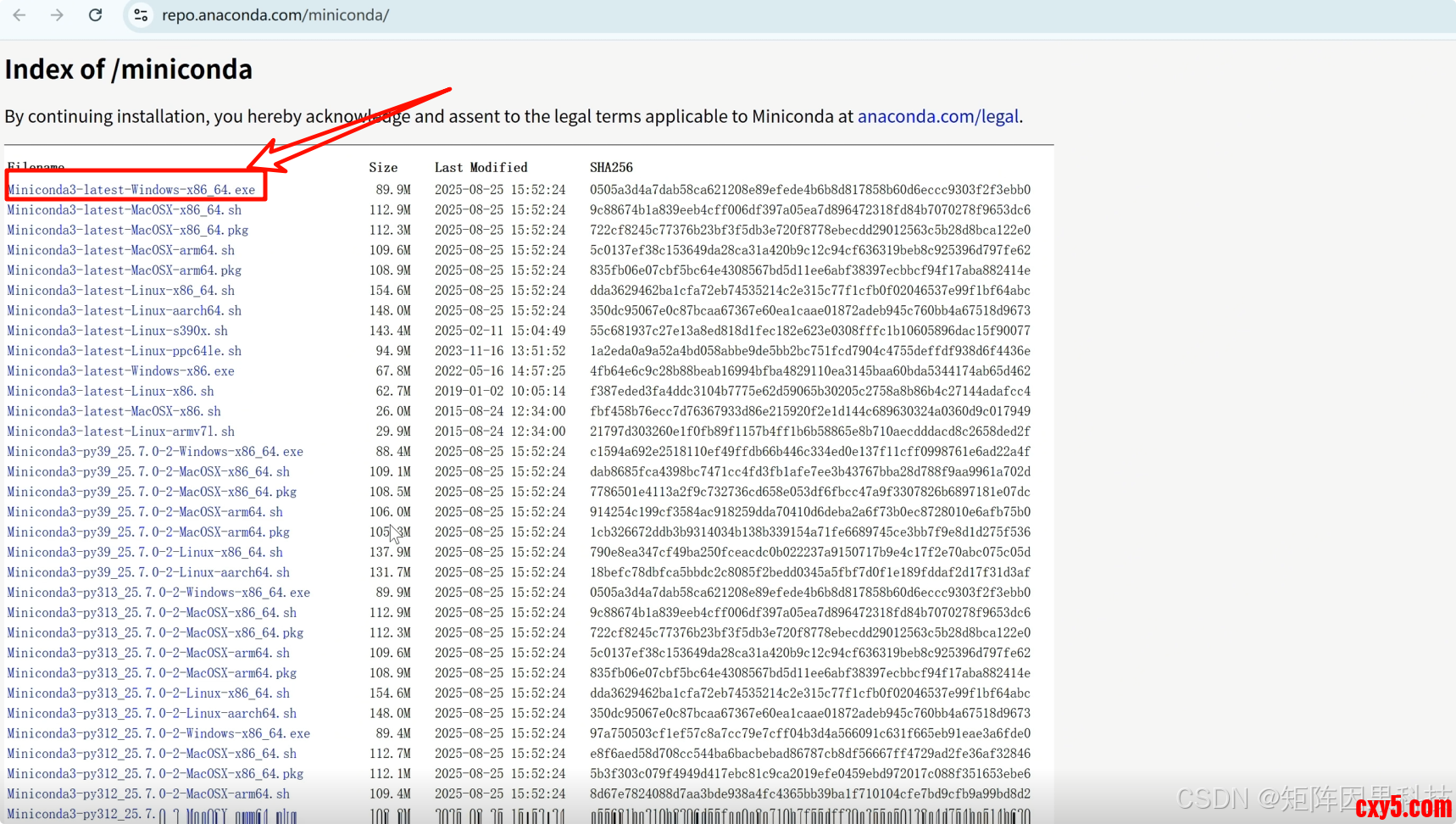Viewport: 1456px width, 824px height.
Task: Download Miniconda3-py312_25.7.0-2-Windows-x86_64.exe
Action: pos(158,734)
